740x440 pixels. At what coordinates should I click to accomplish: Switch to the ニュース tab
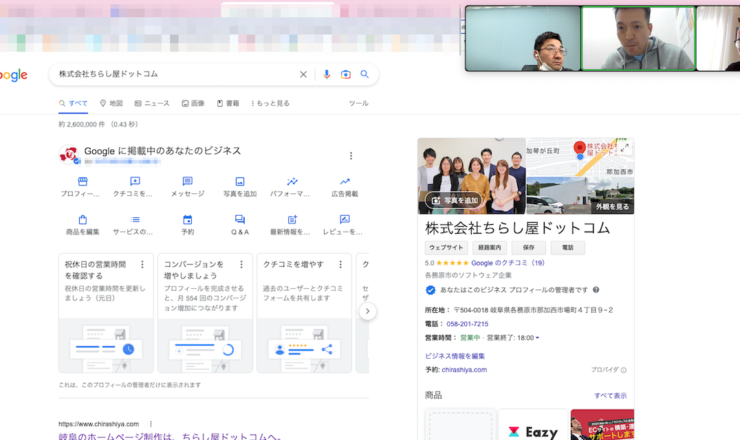point(152,103)
